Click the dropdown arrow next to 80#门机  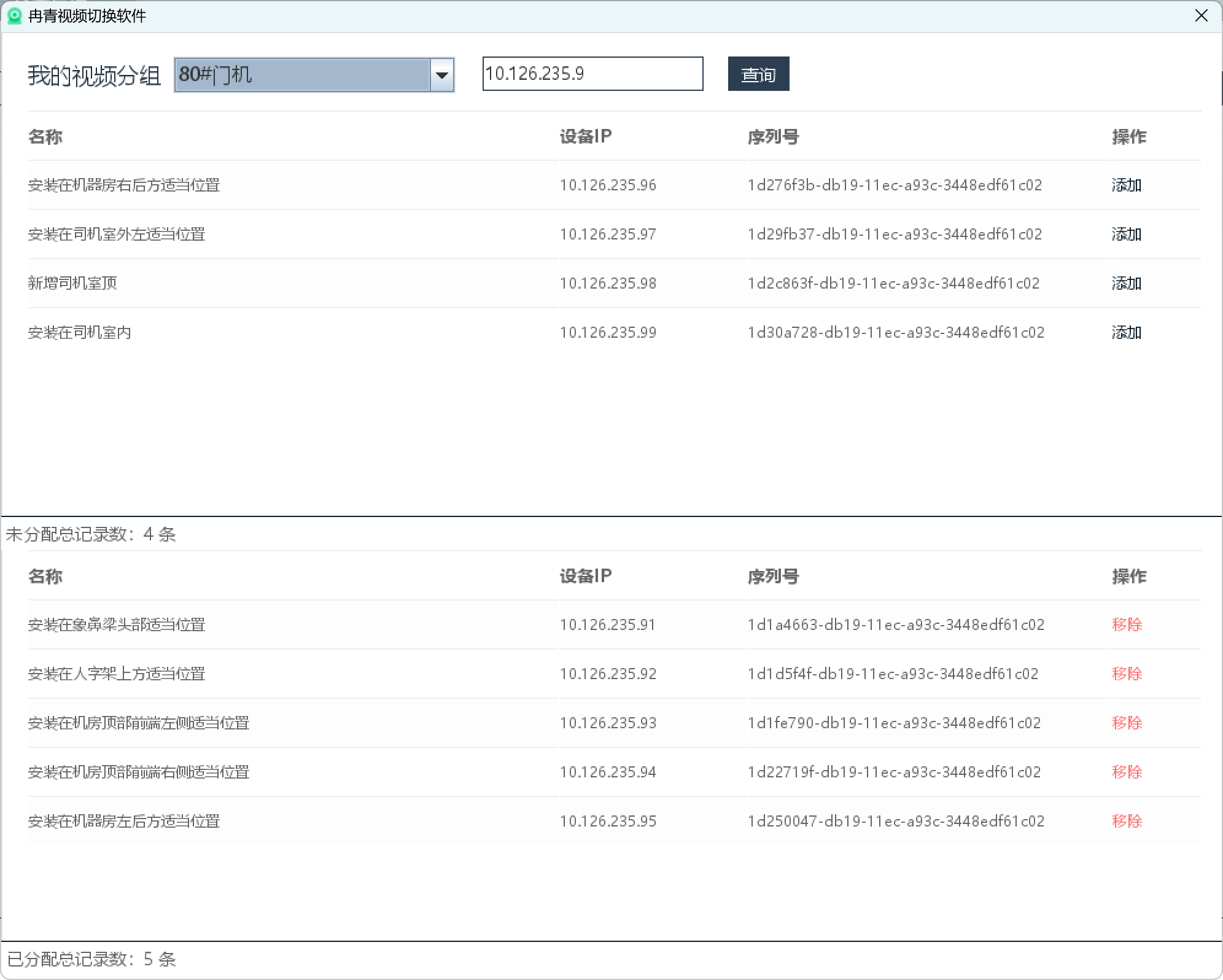point(441,75)
